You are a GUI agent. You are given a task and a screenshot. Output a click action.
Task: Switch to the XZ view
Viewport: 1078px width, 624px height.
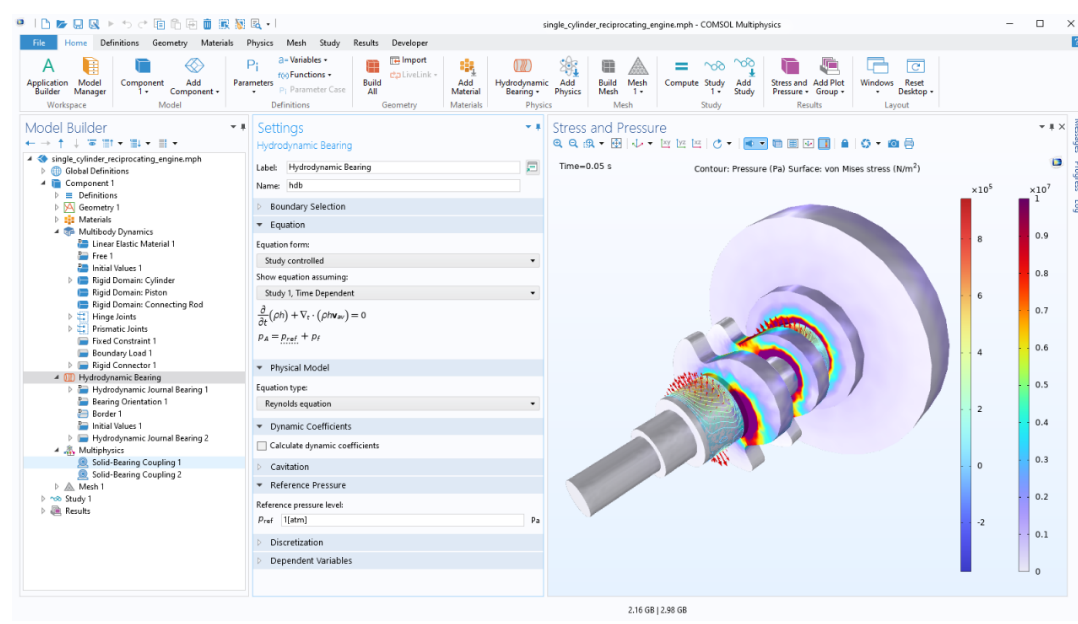point(696,144)
